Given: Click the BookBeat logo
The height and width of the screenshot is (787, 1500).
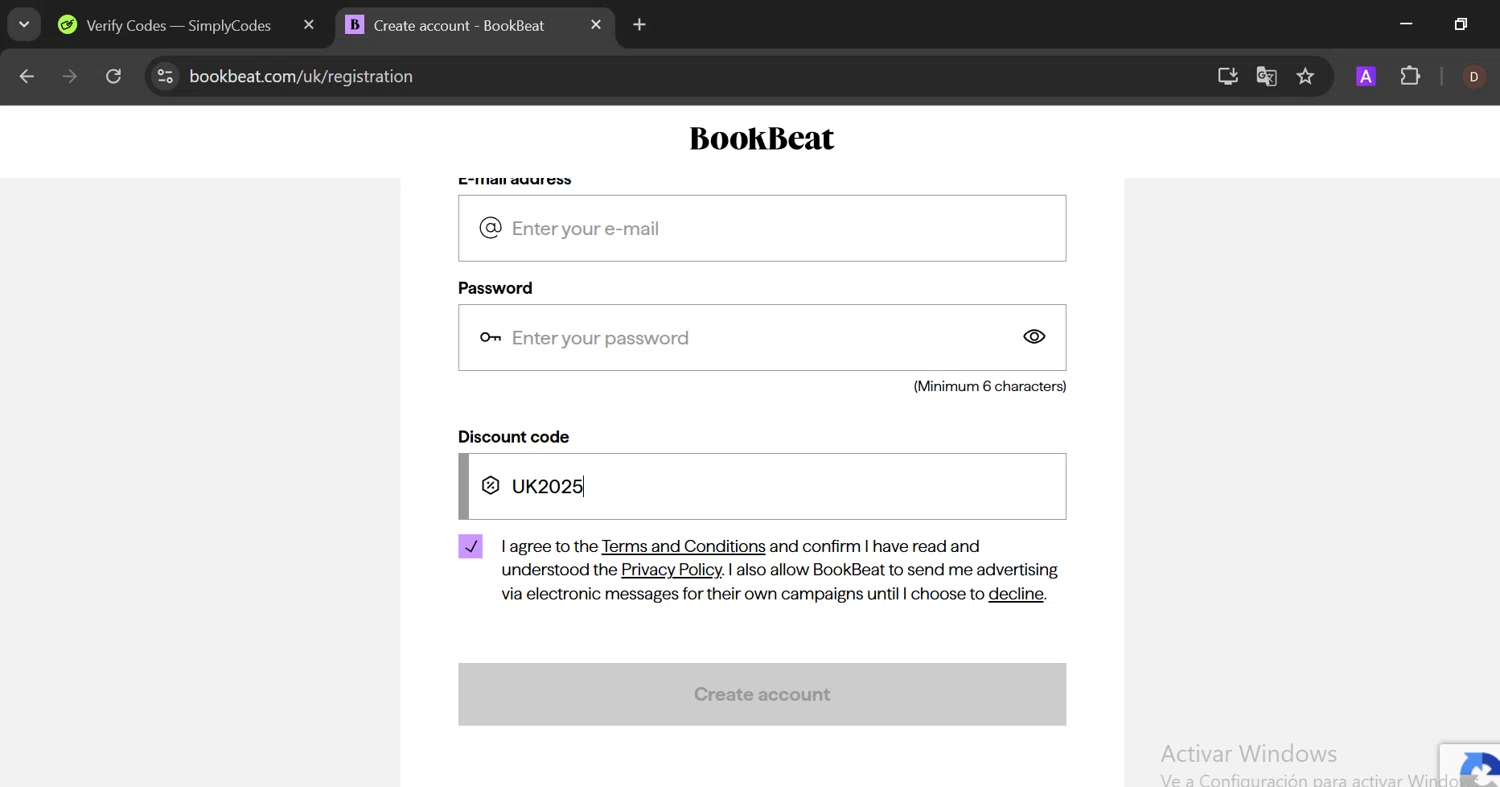Looking at the screenshot, I should click(762, 138).
